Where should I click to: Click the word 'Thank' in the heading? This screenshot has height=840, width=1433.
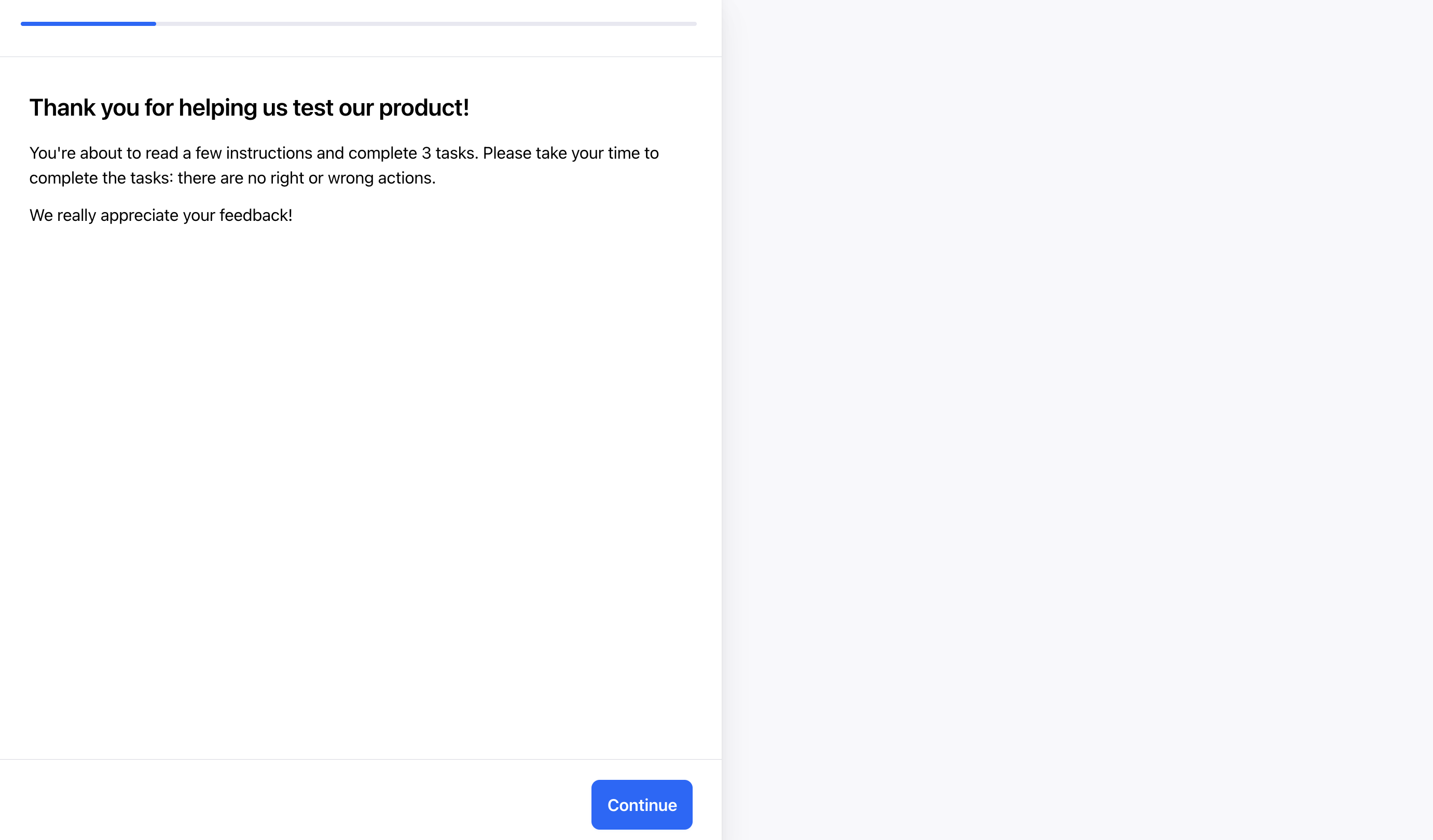pos(62,107)
